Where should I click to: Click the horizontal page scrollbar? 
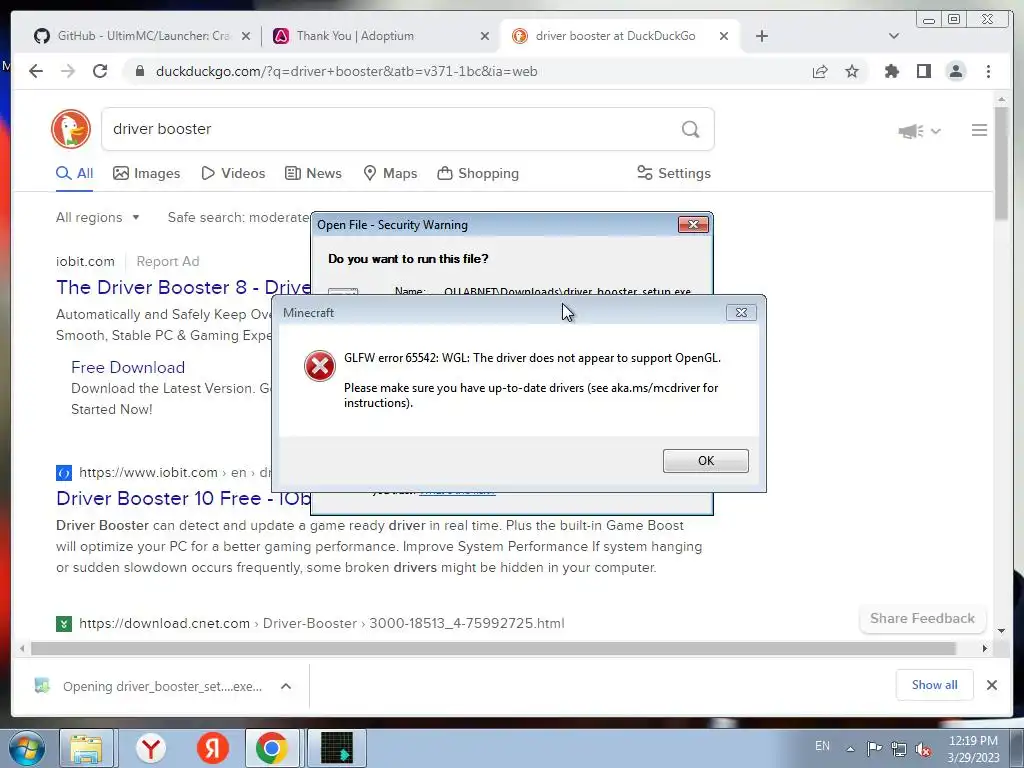pyautogui.click(x=493, y=648)
